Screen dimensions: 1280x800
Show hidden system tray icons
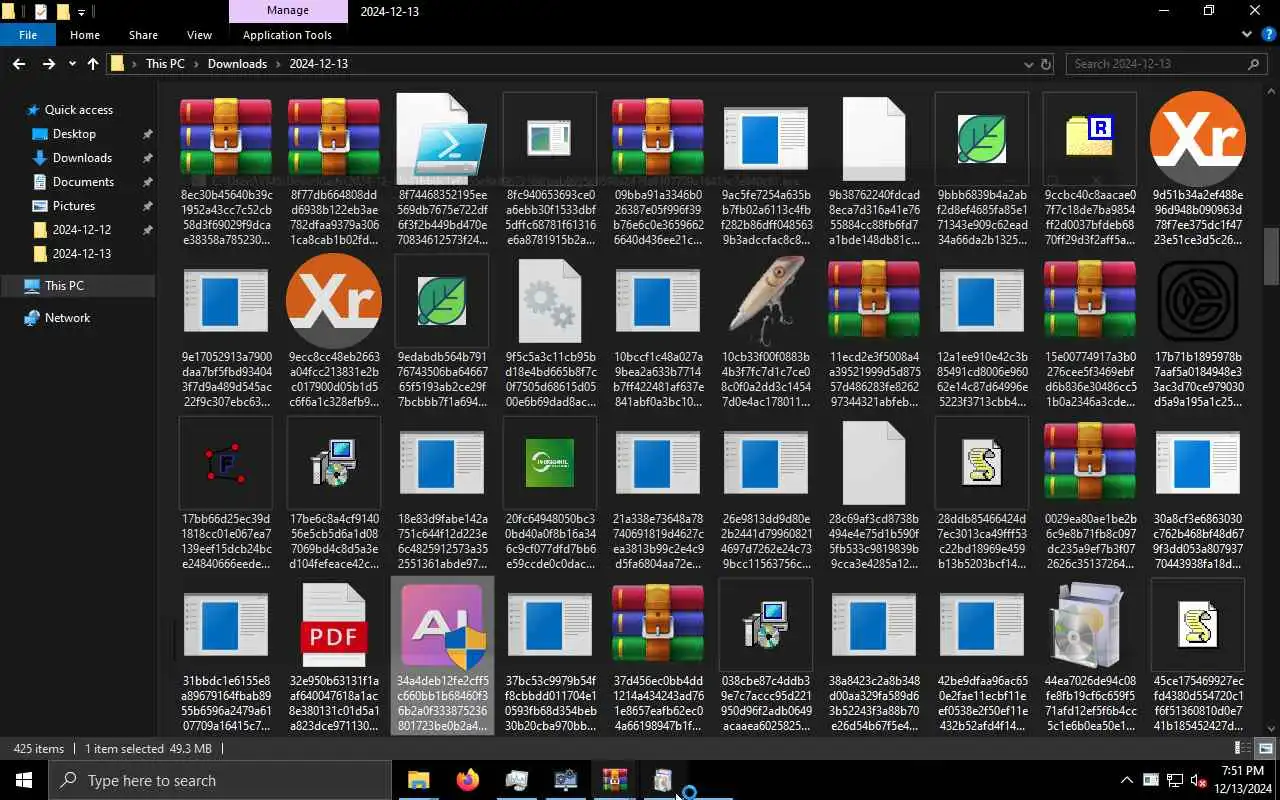(1127, 780)
